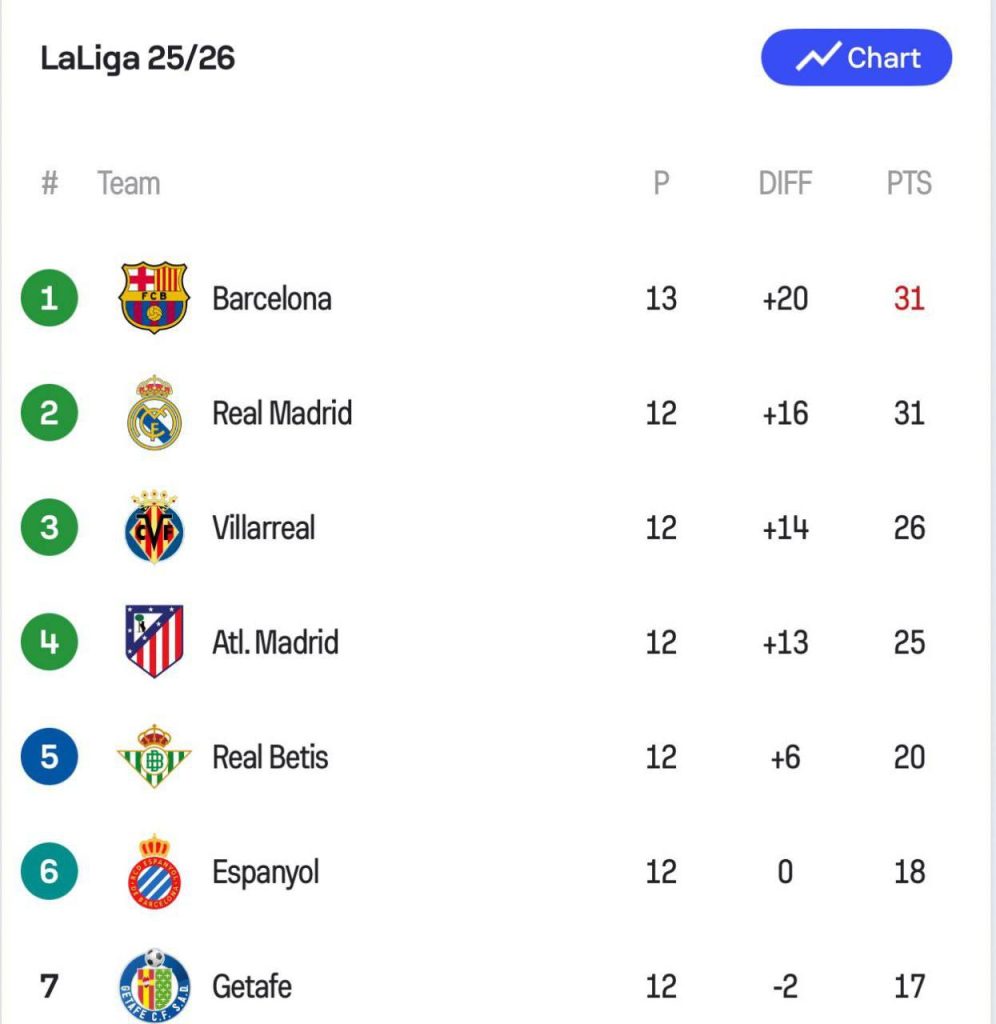Image resolution: width=996 pixels, height=1024 pixels.
Task: Click the Getafe club crest
Action: click(x=153, y=985)
